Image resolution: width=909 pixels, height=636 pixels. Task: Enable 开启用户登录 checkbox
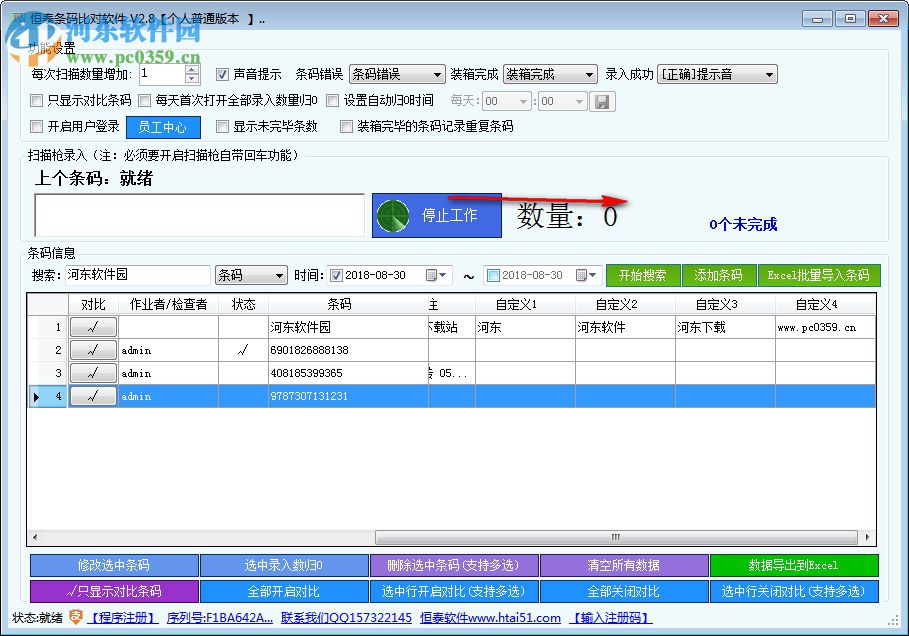coord(37,127)
